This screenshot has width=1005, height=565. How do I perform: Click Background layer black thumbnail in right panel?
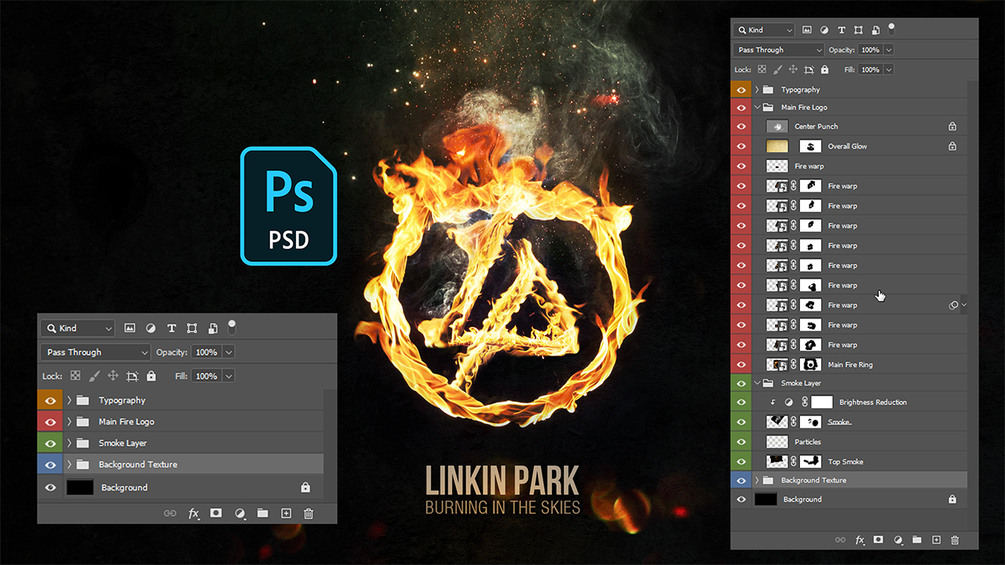(x=766, y=499)
